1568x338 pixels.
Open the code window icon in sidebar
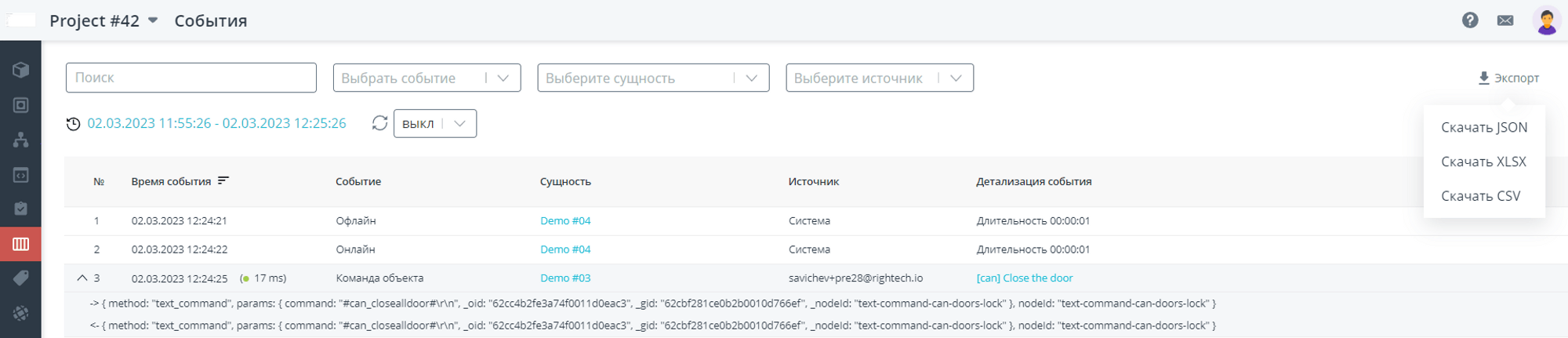[21, 175]
